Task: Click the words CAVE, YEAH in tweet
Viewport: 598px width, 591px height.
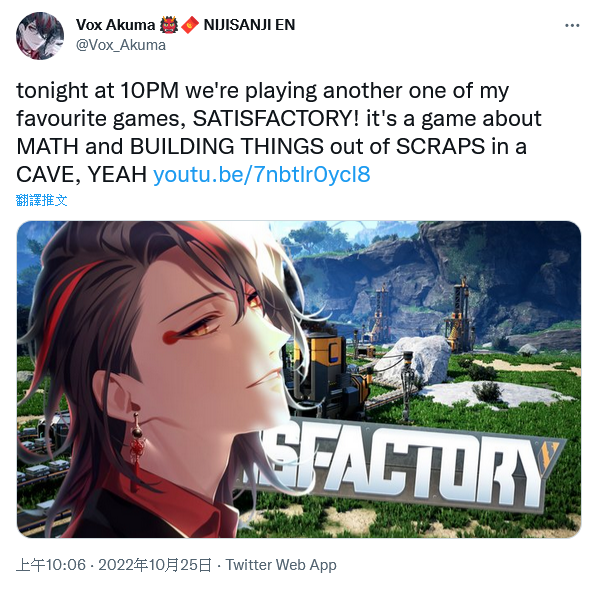Action: click(x=81, y=175)
